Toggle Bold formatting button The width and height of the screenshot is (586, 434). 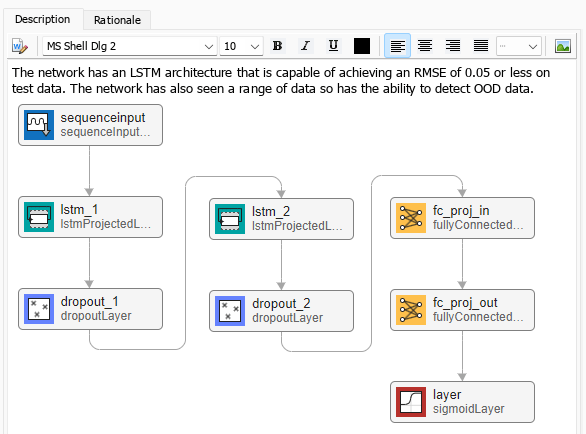tap(278, 46)
